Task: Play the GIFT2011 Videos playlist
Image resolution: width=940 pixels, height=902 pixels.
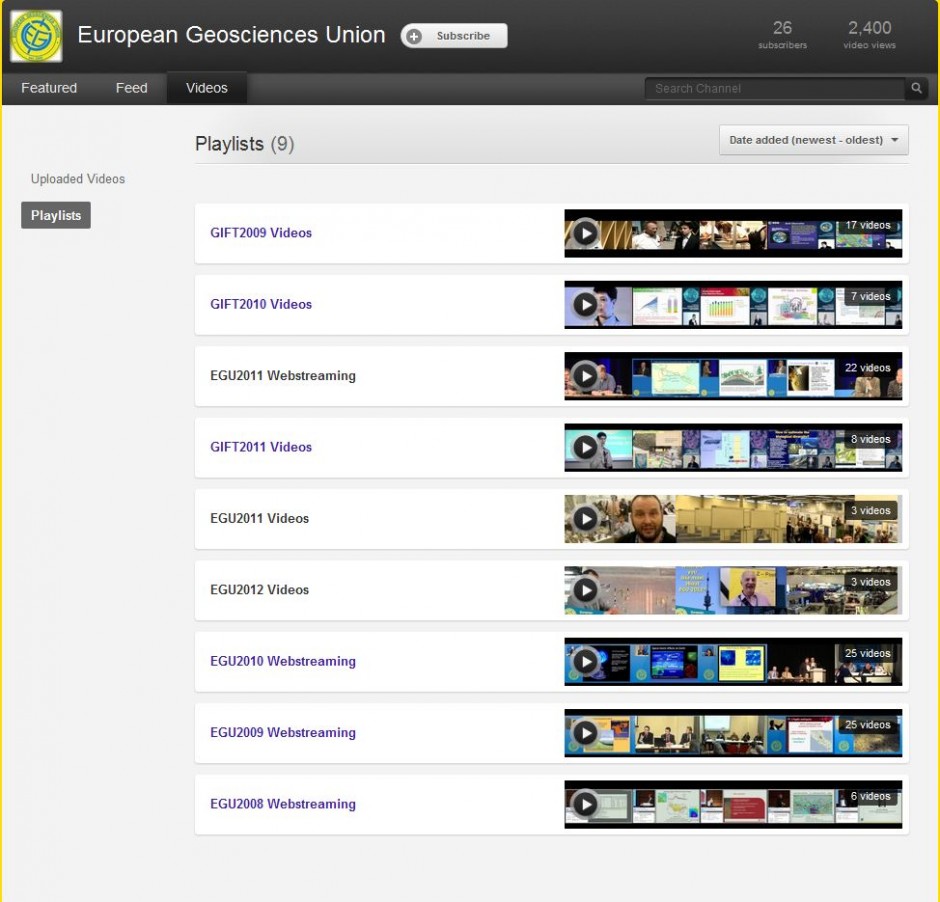Action: (x=585, y=447)
